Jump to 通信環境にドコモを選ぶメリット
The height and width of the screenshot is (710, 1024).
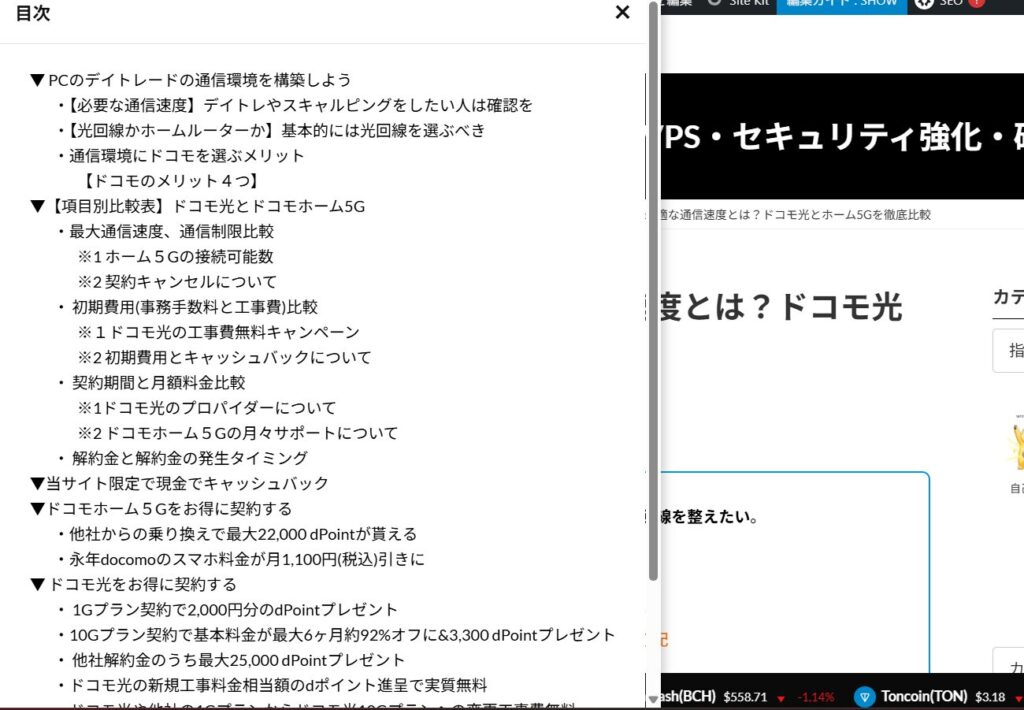click(x=187, y=156)
